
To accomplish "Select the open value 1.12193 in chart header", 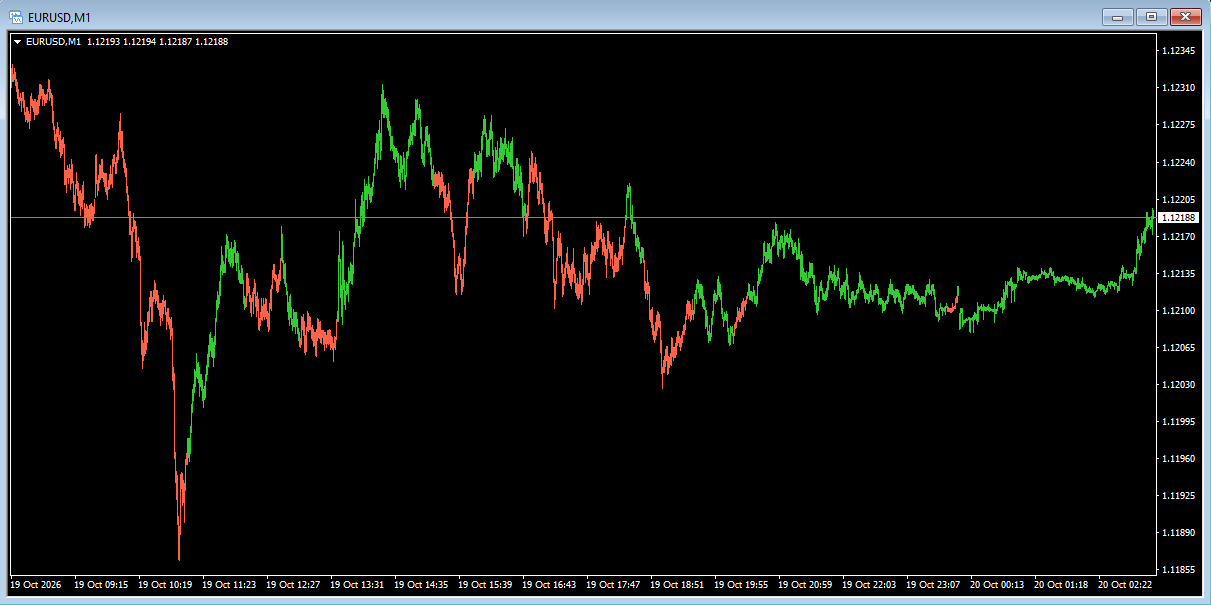I will pos(103,42).
